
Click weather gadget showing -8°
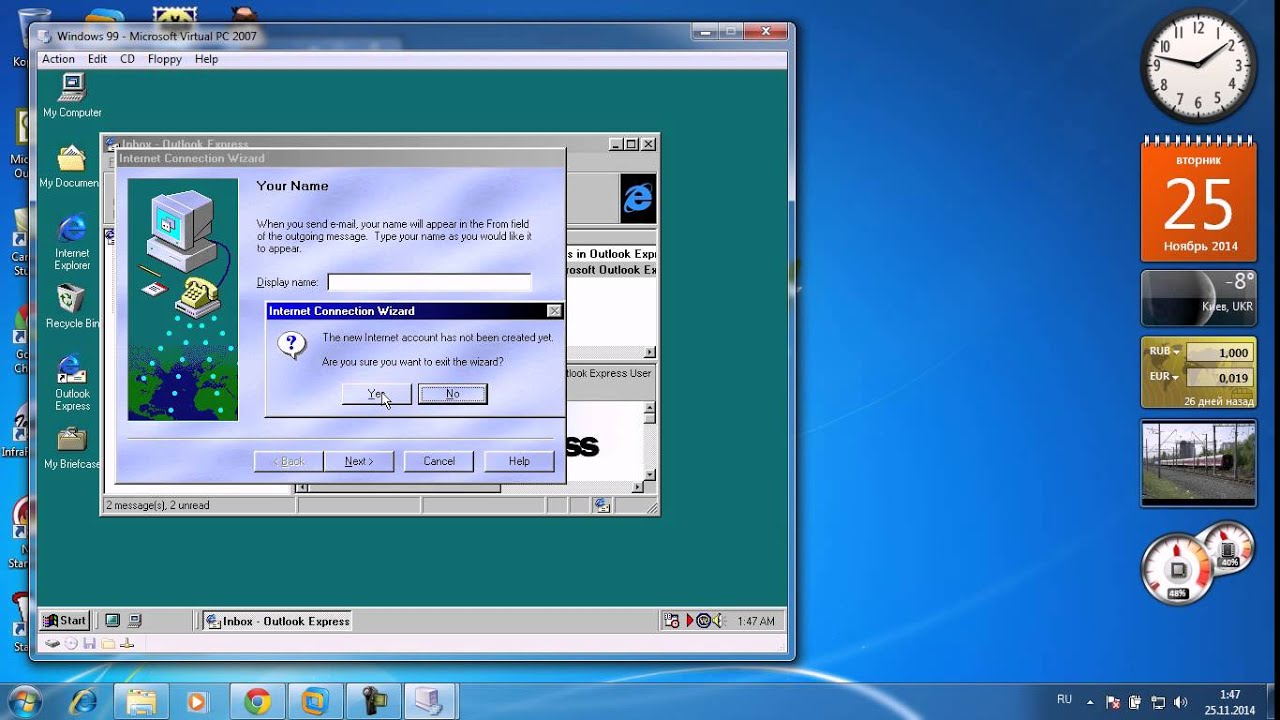(x=1199, y=298)
